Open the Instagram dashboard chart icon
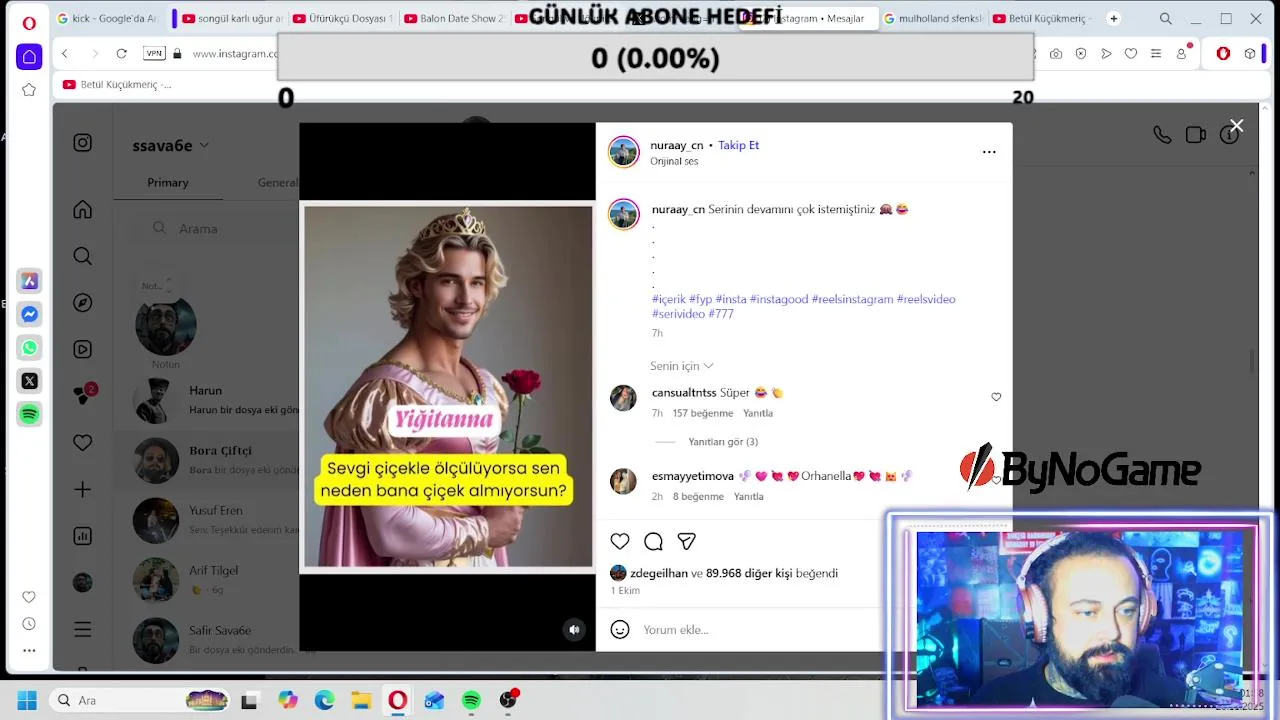The image size is (1280, 720). pyautogui.click(x=83, y=536)
